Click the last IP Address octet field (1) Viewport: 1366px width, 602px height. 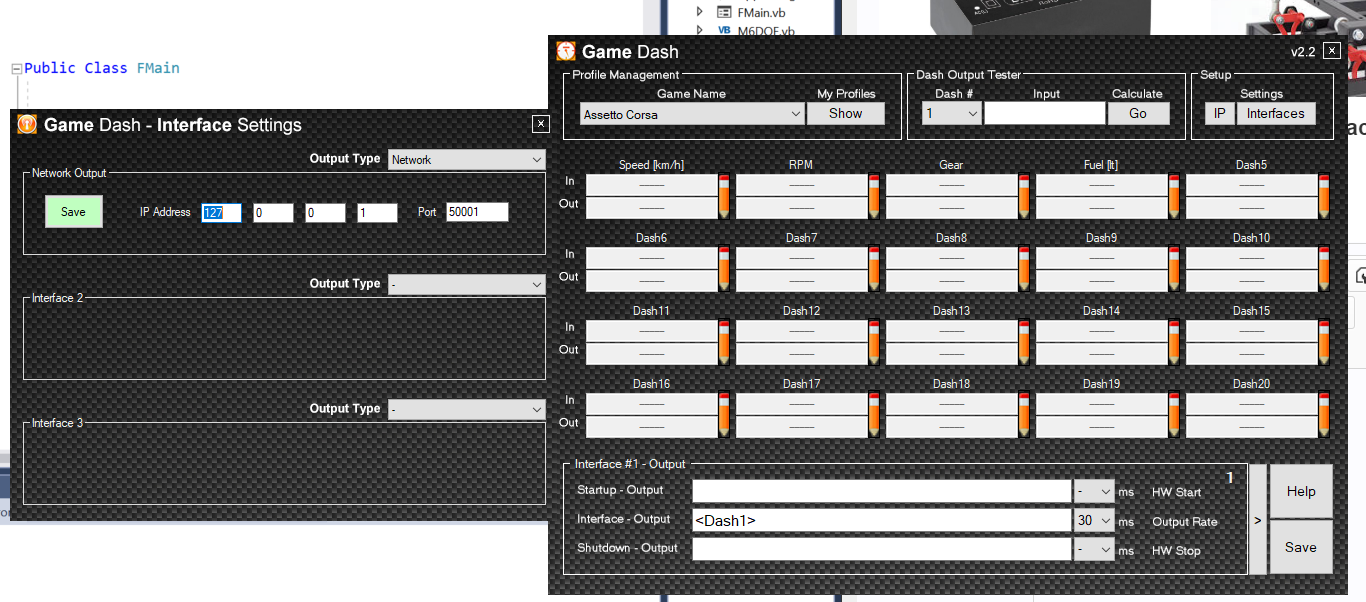pyautogui.click(x=377, y=213)
